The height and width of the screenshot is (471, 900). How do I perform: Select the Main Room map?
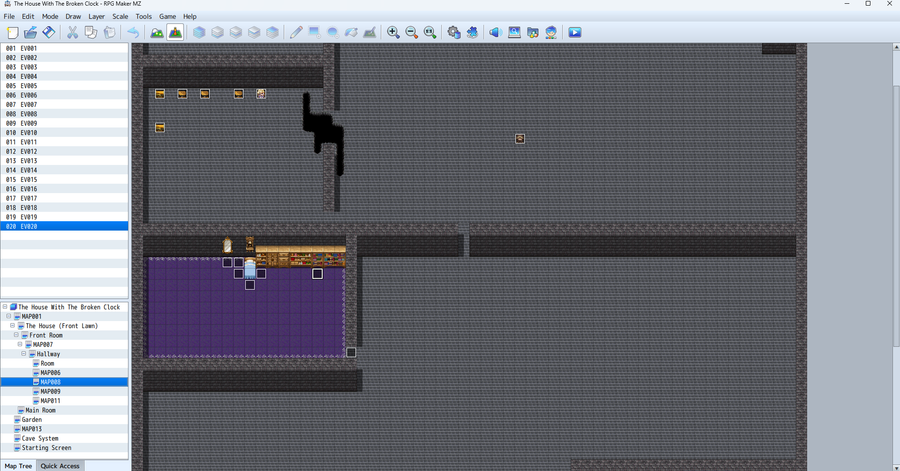pyautogui.click(x=40, y=410)
